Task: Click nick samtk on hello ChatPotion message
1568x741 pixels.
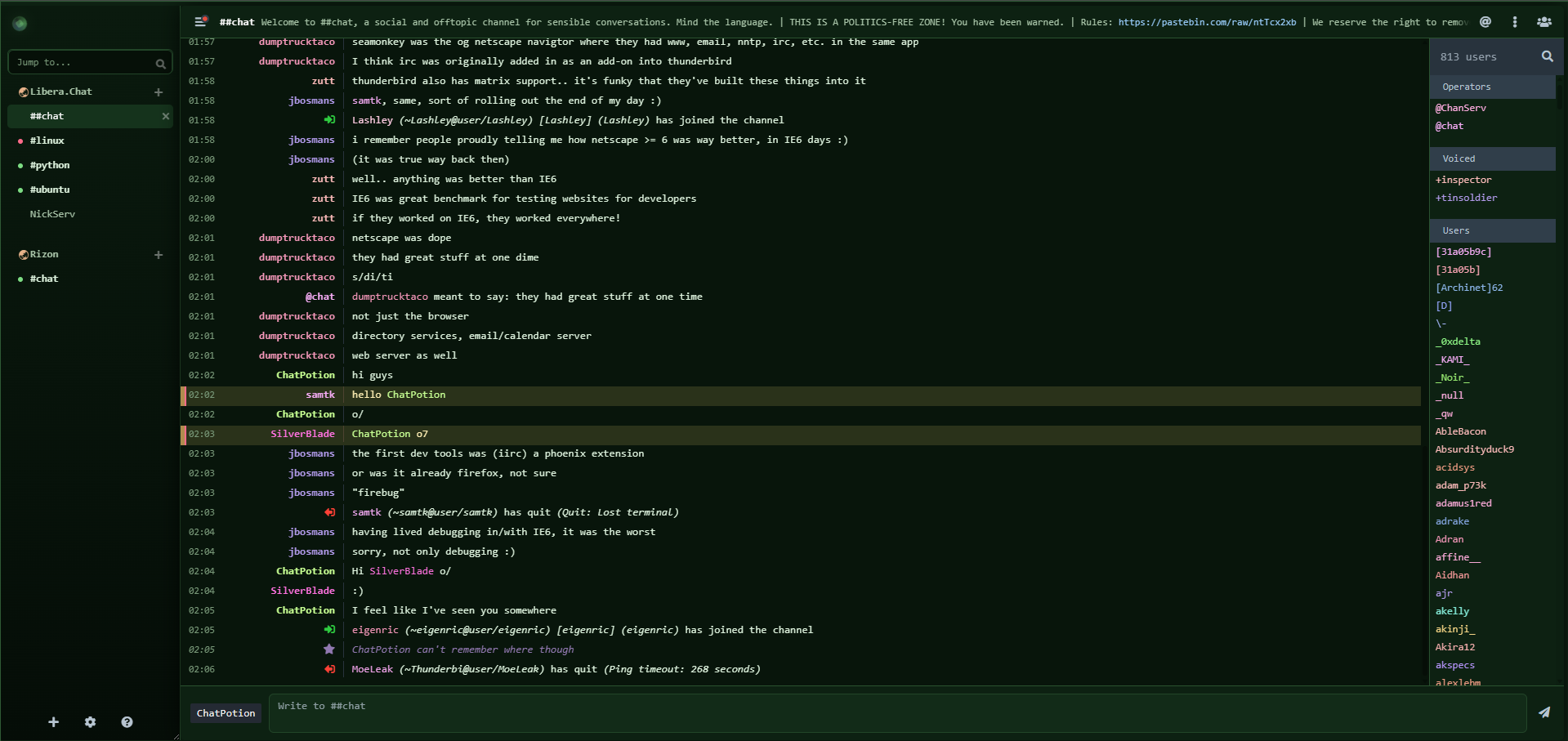Action: 320,395
